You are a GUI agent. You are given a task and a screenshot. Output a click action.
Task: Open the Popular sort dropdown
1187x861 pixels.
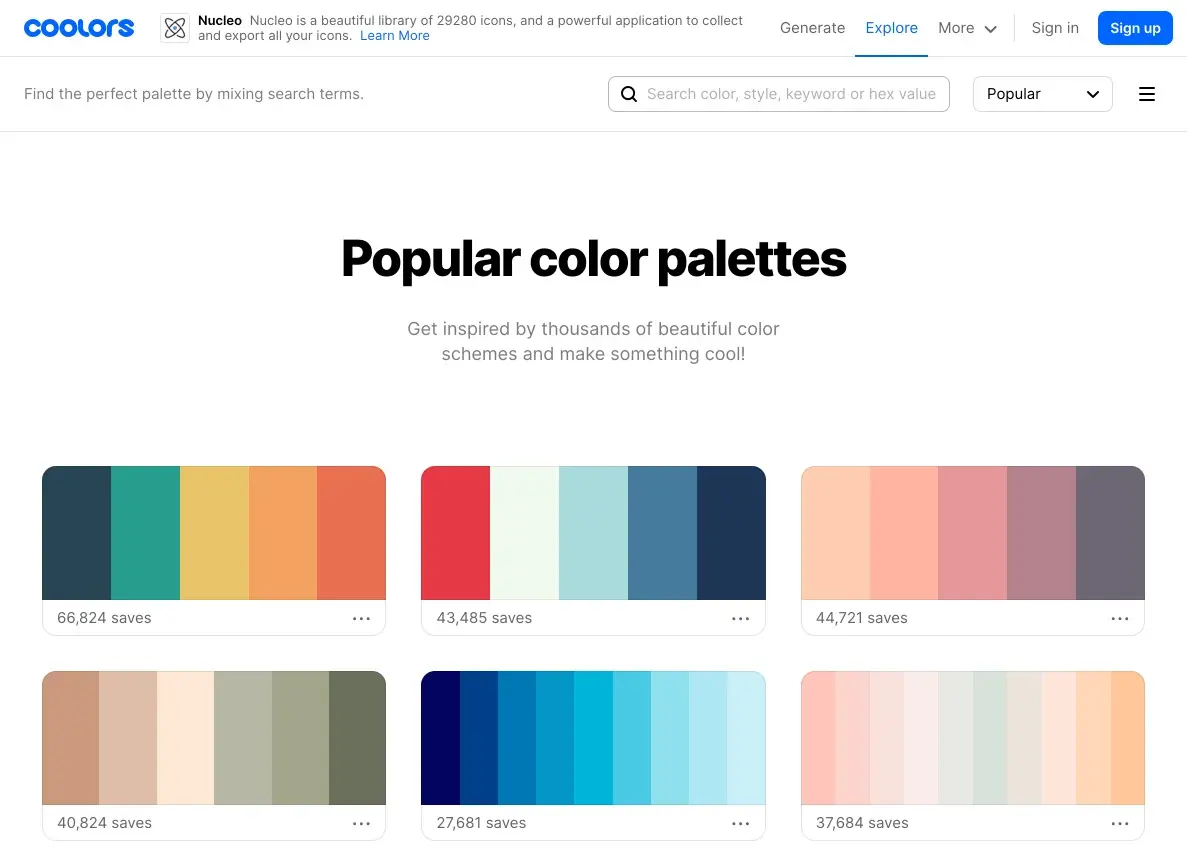[x=1042, y=94]
